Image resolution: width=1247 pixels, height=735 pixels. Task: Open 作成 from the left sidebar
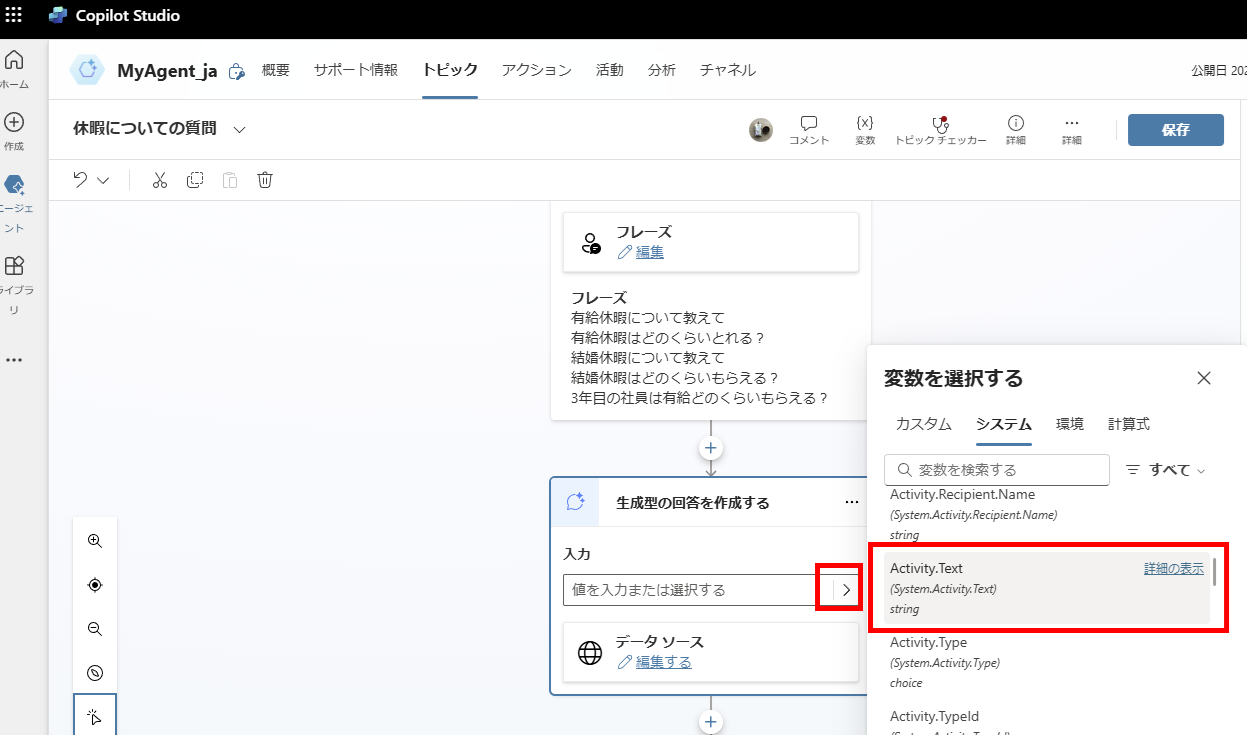(x=14, y=124)
